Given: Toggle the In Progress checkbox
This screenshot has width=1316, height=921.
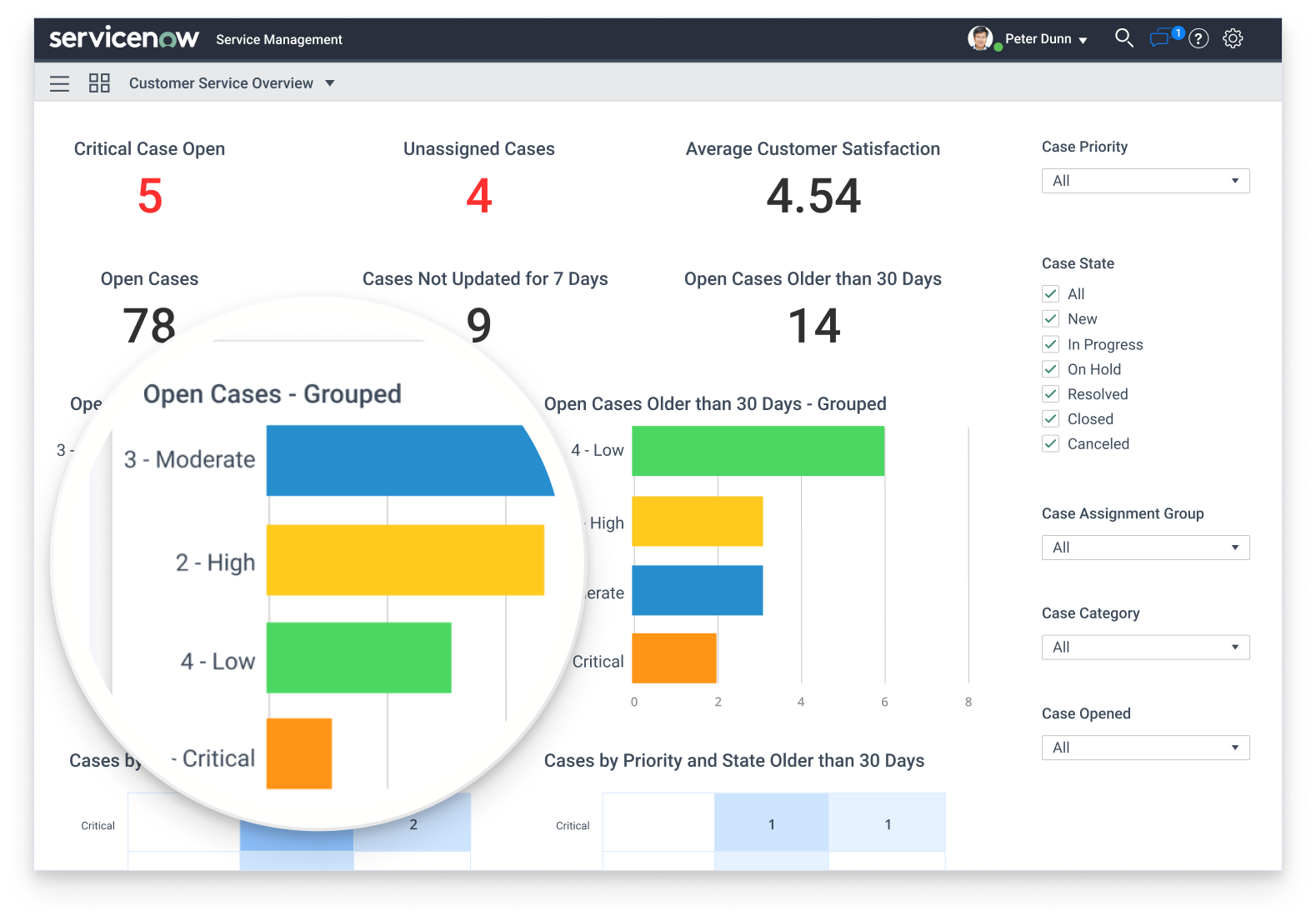Looking at the screenshot, I should pos(1050,344).
